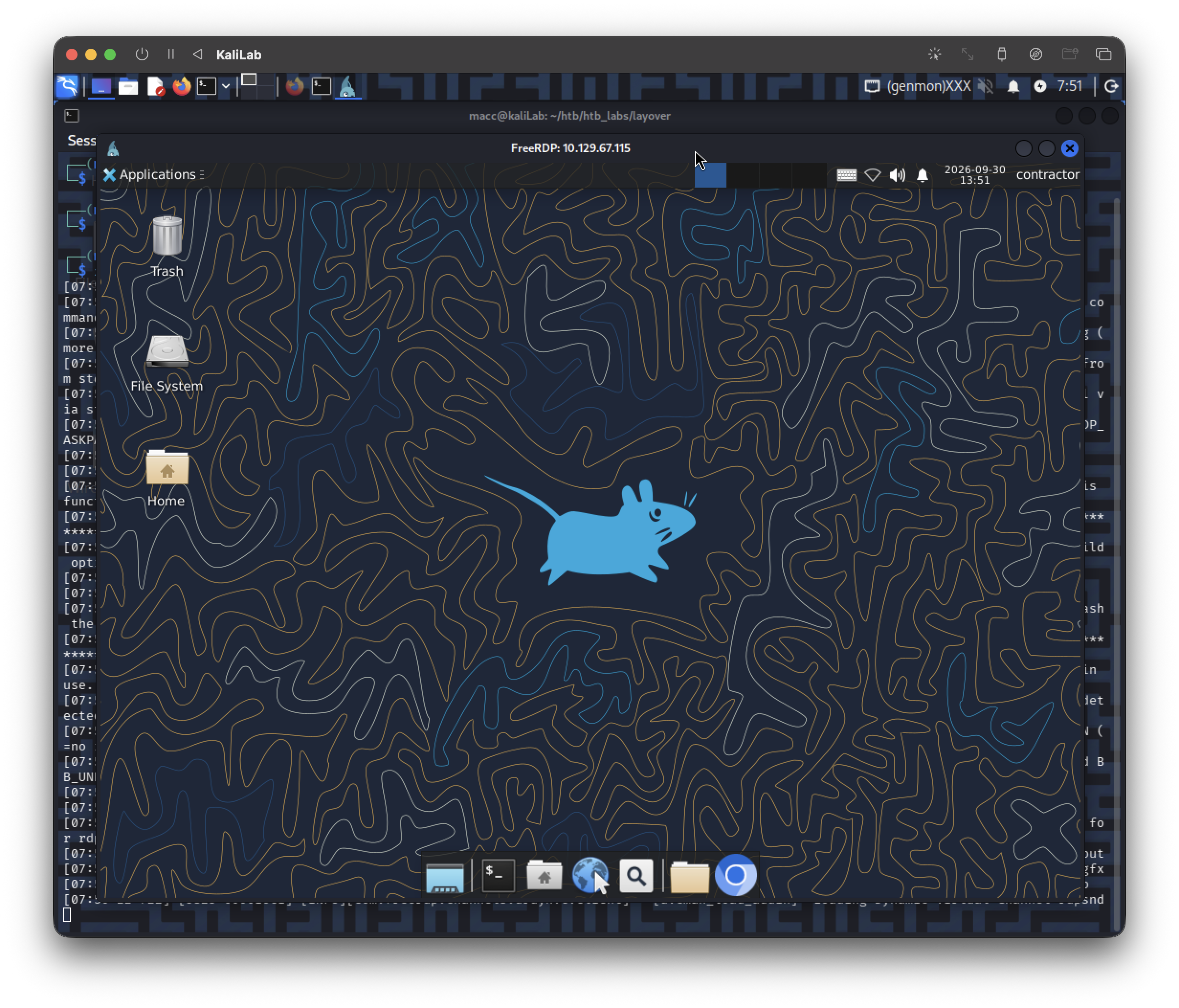Switch to the terminal window in Kali taskbar
1179x1008 pixels.
click(322, 87)
